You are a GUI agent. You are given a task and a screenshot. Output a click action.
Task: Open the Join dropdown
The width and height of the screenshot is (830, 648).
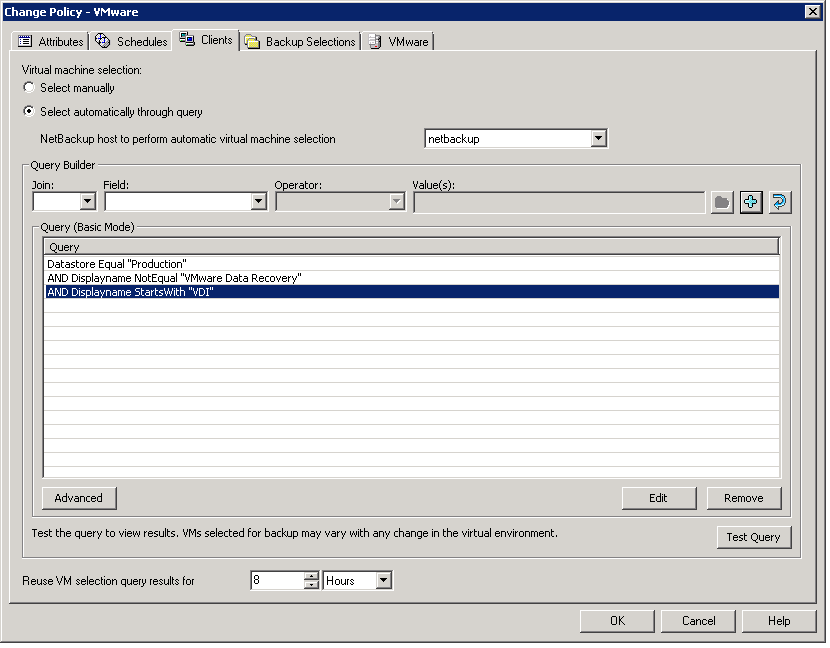click(x=86, y=201)
